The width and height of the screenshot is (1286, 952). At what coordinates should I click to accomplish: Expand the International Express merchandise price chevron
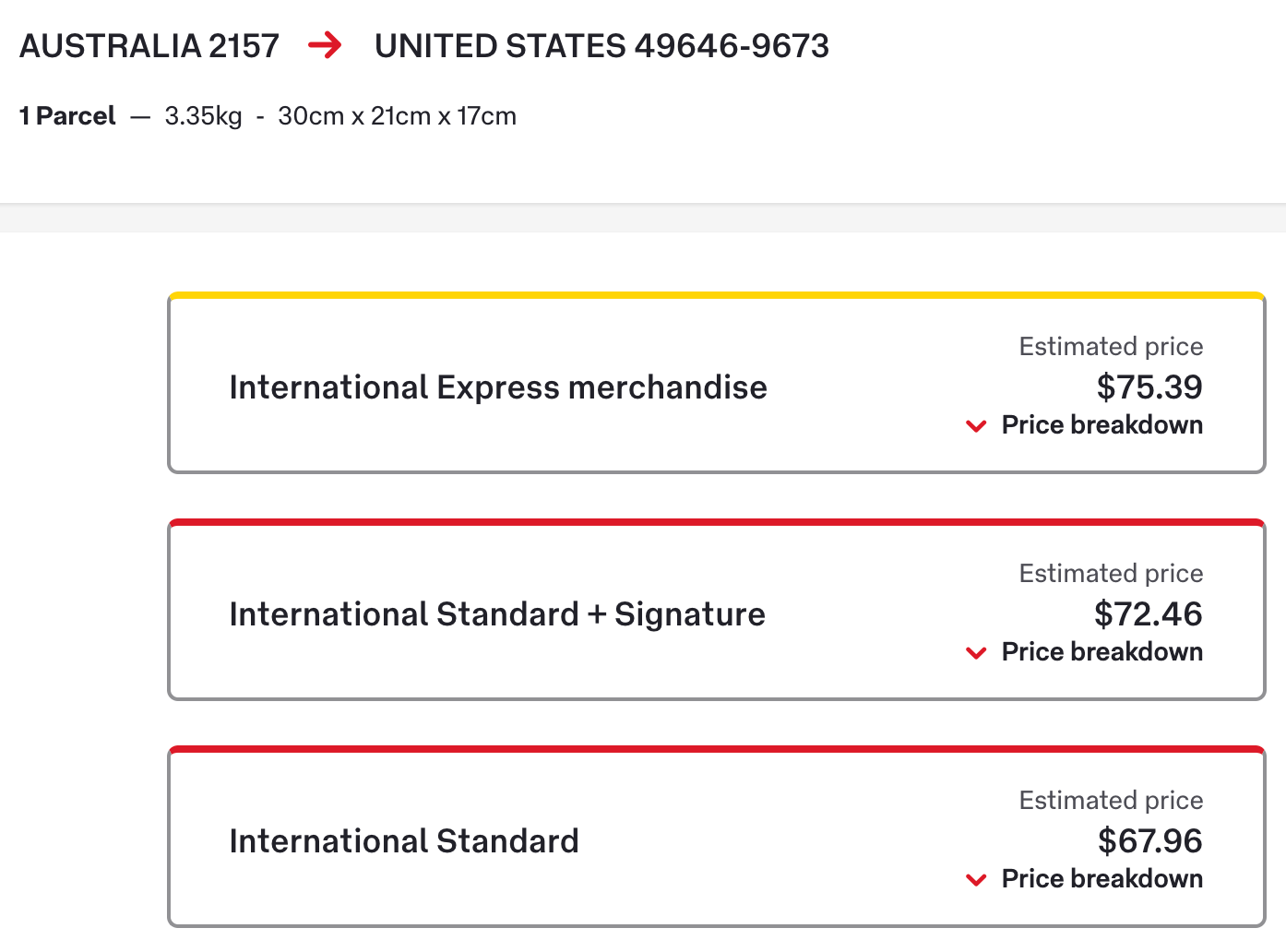tap(976, 426)
